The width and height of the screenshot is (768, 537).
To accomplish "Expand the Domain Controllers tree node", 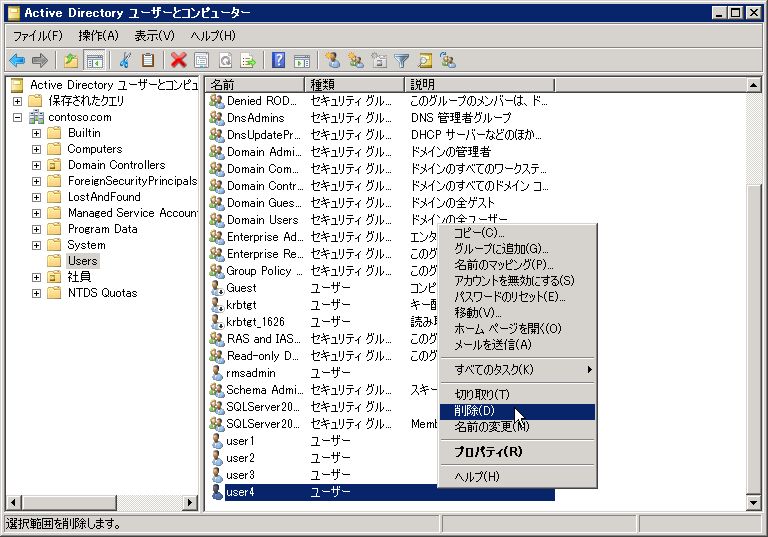I will tap(36, 166).
